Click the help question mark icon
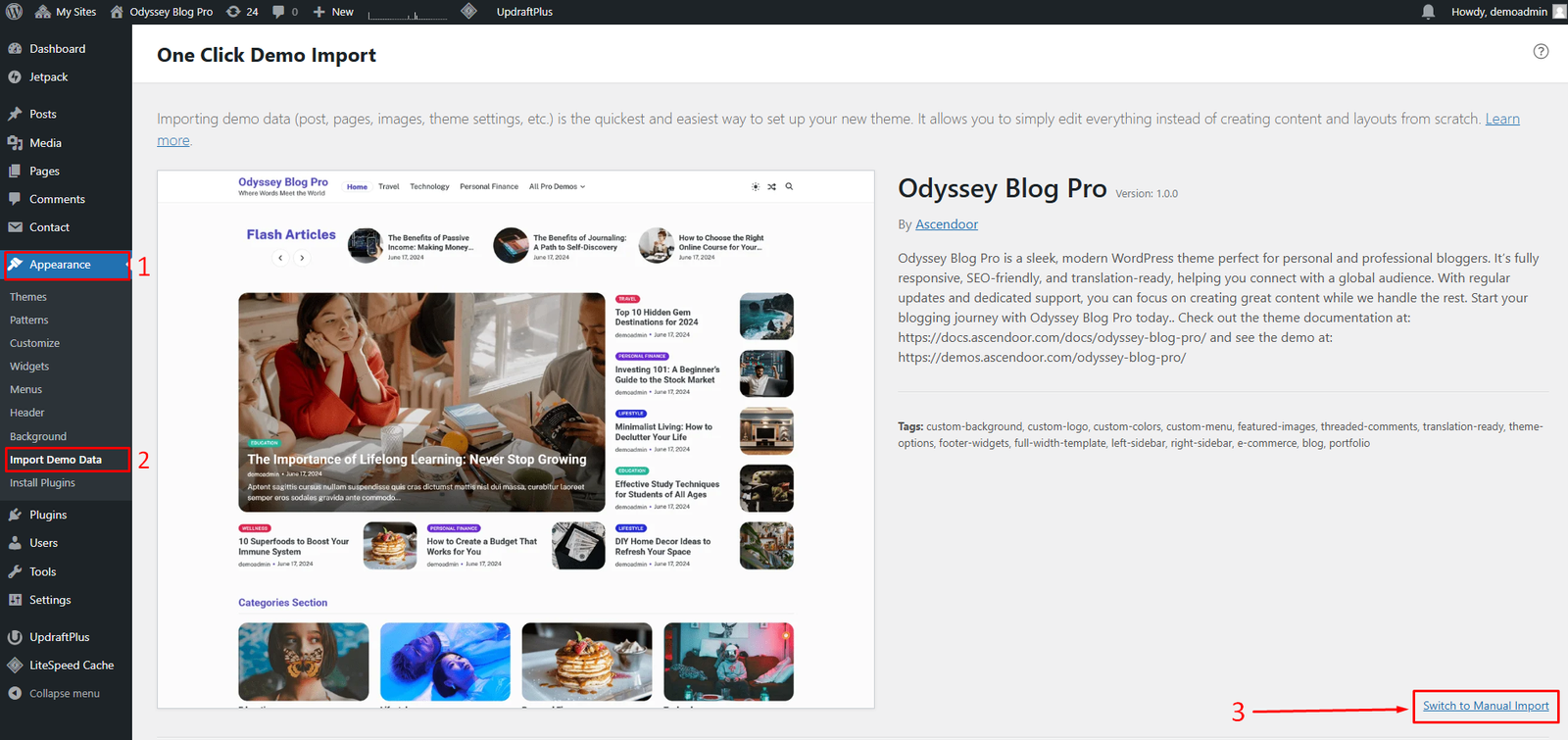 point(1541,52)
